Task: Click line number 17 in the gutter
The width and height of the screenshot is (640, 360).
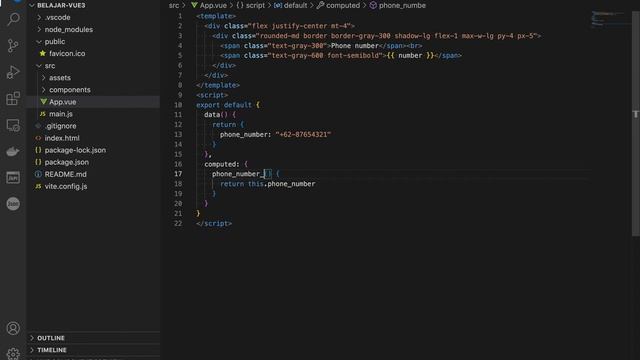Action: click(x=178, y=174)
